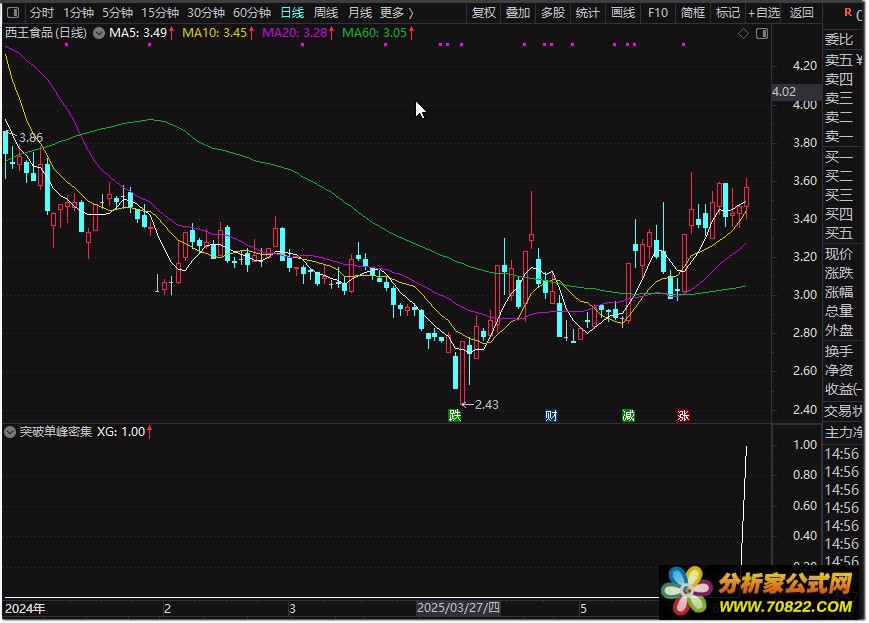Click the 西王食品(日线) stock title
869x623 pixels.
pyautogui.click(x=46, y=33)
